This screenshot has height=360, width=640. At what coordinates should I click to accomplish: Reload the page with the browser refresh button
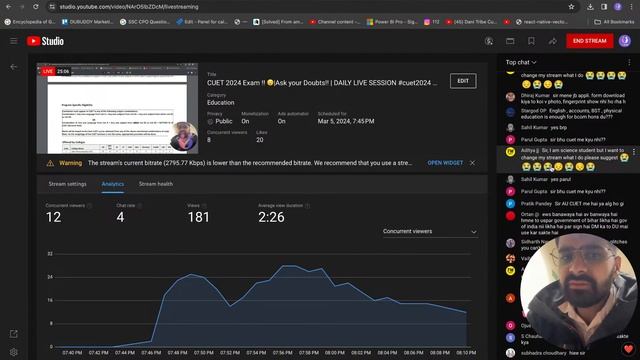tap(36, 7)
